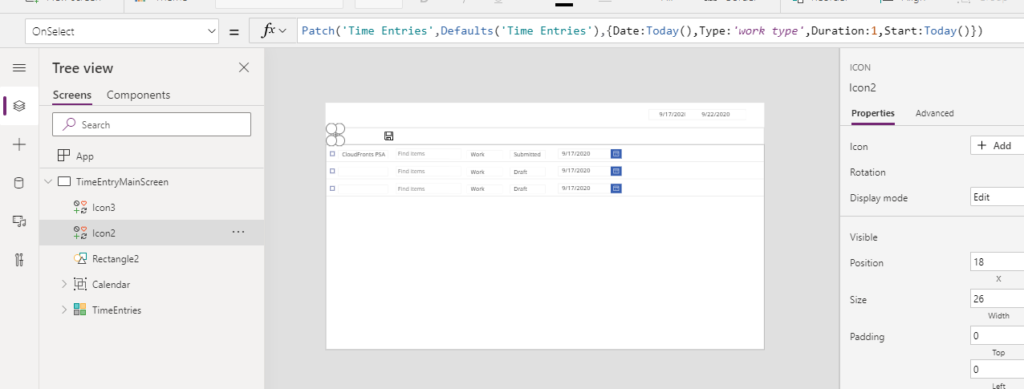Click the Tree view search box
Viewport: 1024px width, 389px height.
pyautogui.click(x=152, y=124)
